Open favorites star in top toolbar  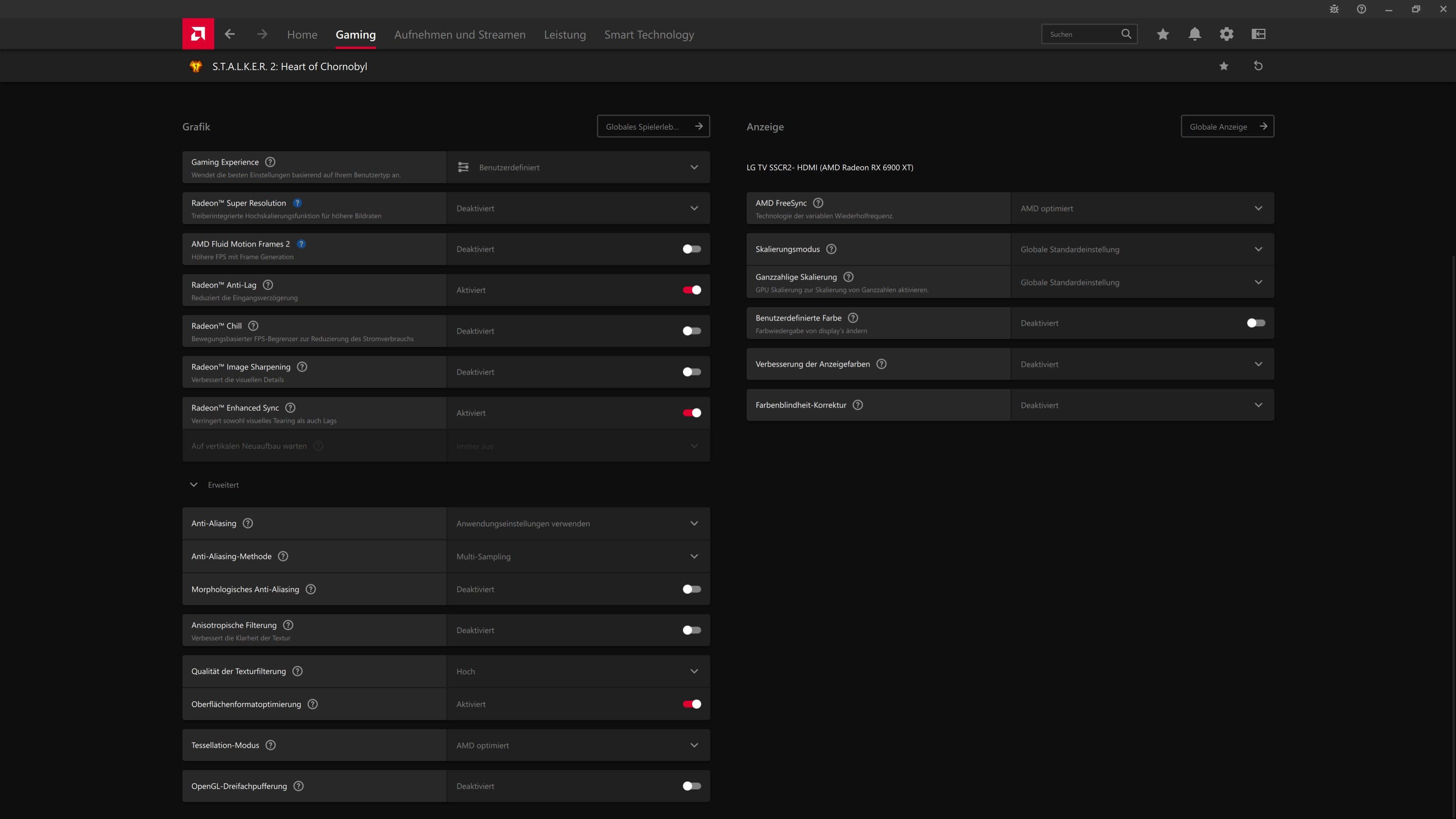(x=1163, y=34)
